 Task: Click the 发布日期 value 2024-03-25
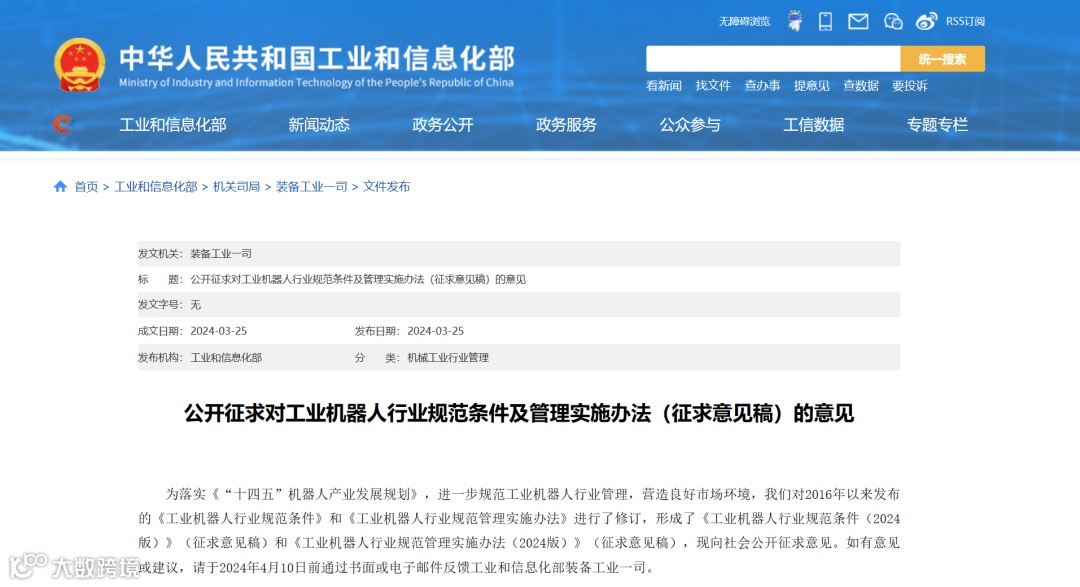pyautogui.click(x=435, y=331)
